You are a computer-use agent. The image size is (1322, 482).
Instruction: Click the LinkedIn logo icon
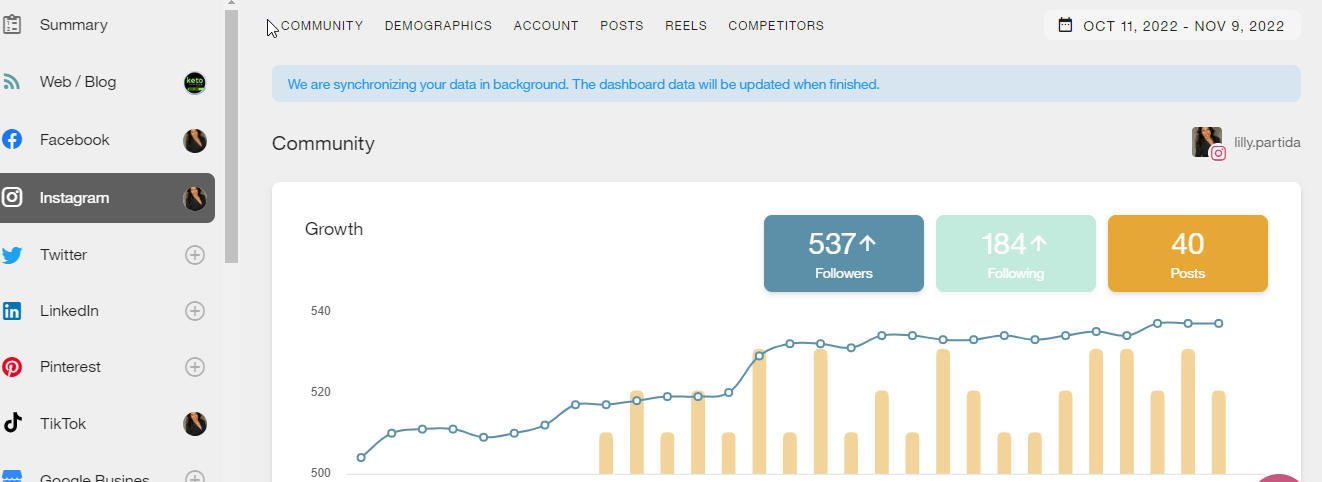click(12, 311)
